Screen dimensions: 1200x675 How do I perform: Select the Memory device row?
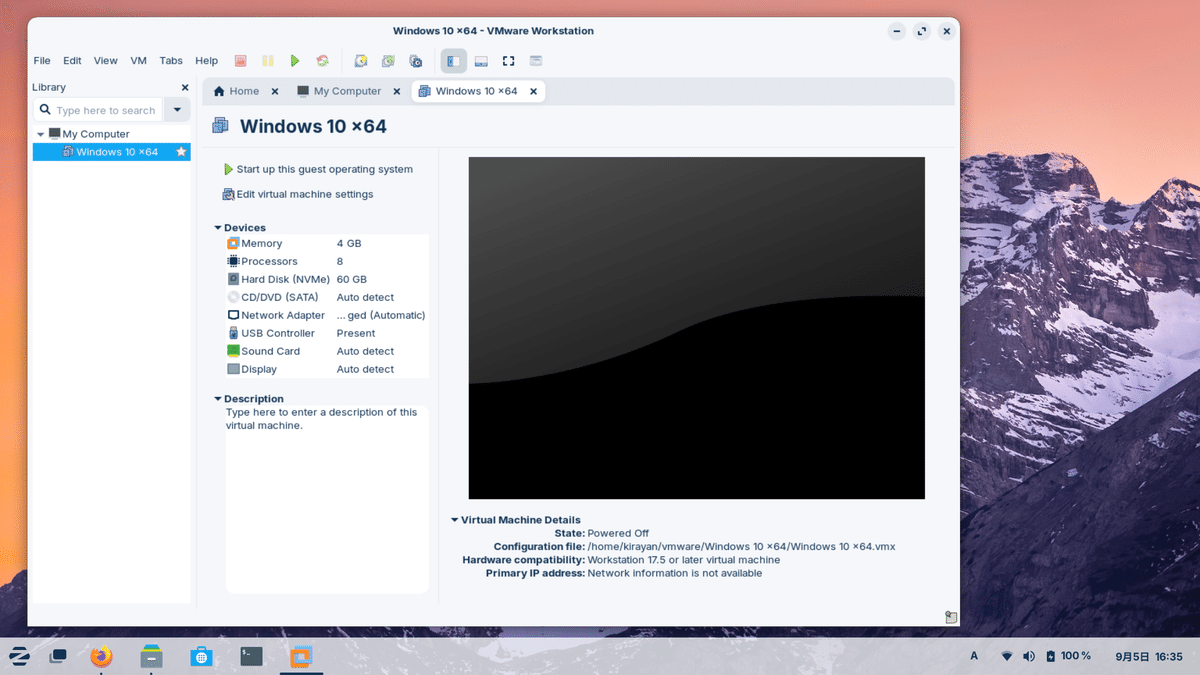(327, 243)
